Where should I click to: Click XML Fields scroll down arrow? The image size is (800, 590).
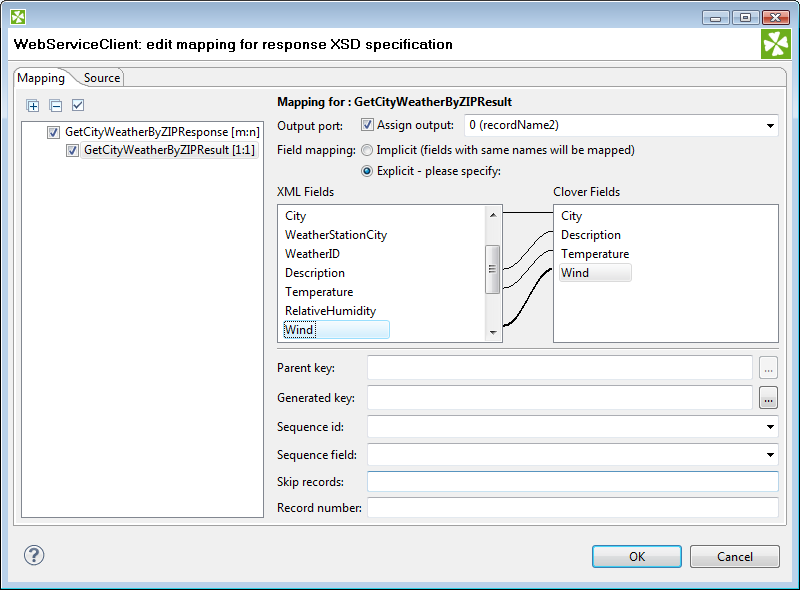coord(493,332)
